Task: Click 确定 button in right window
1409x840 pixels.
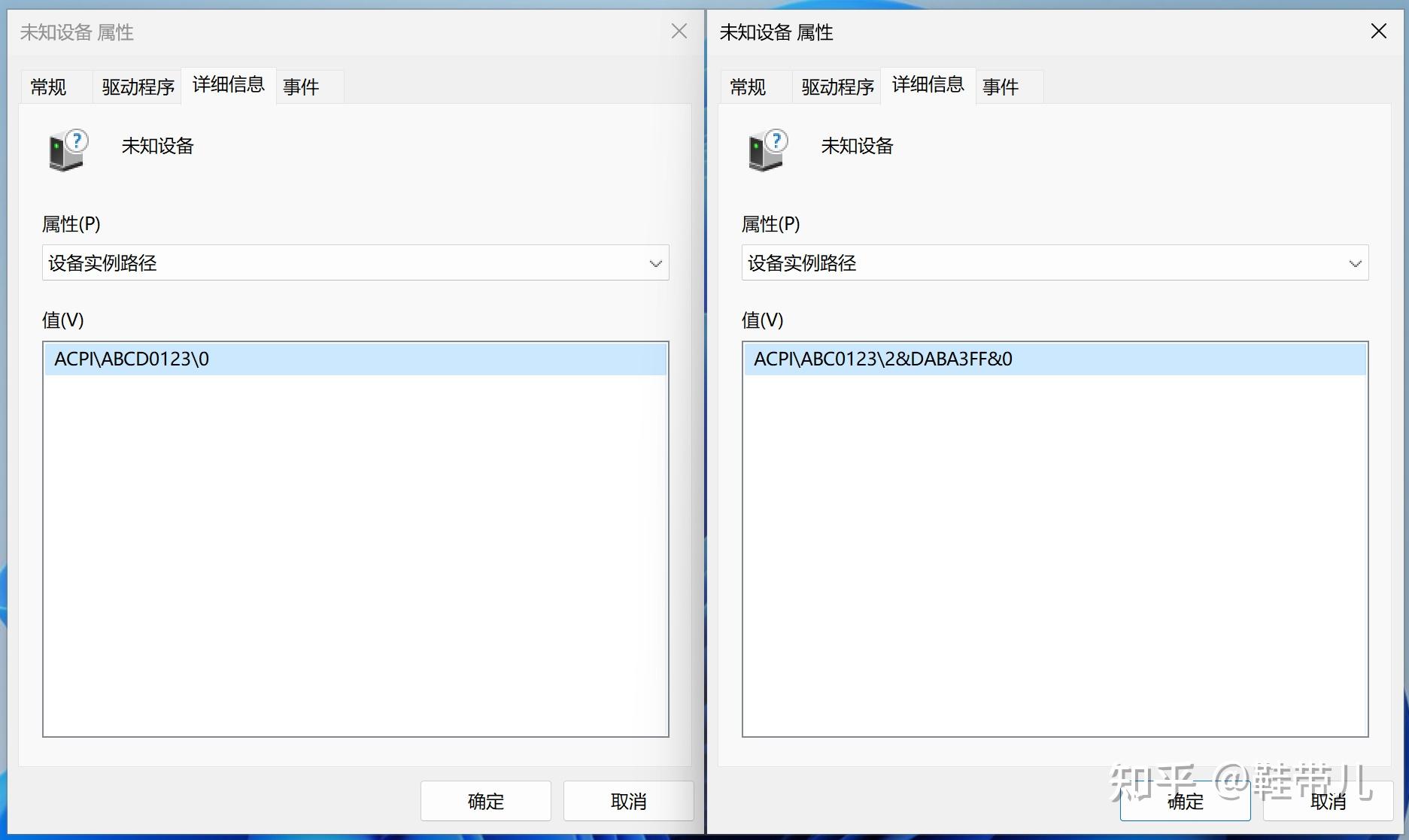Action: [x=1186, y=801]
